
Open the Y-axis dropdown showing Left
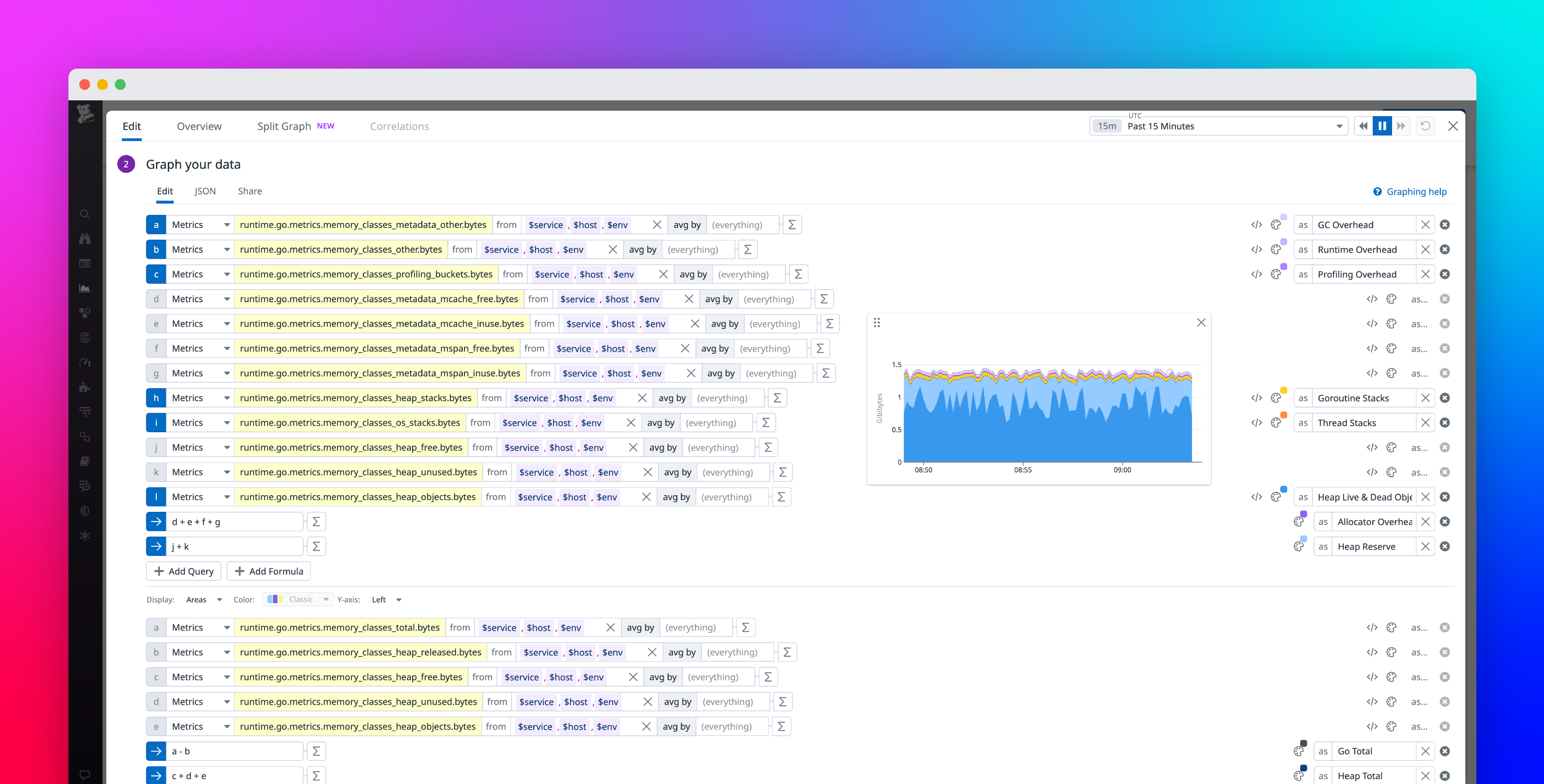[386, 600]
